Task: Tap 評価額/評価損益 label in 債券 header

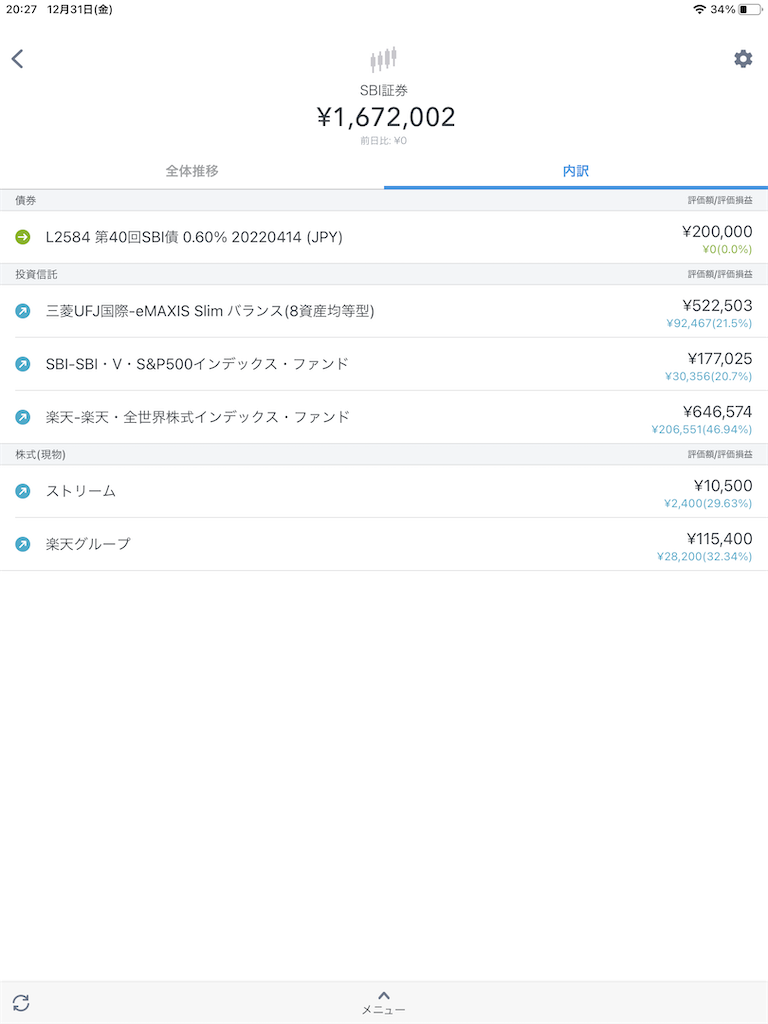Action: (720, 200)
